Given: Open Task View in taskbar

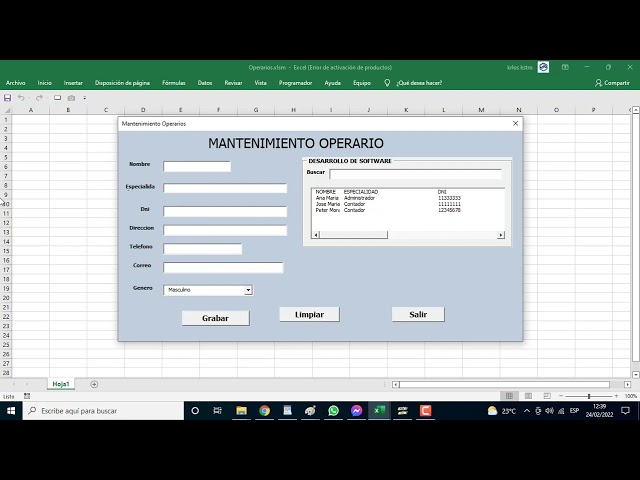Looking at the screenshot, I should point(218,411).
